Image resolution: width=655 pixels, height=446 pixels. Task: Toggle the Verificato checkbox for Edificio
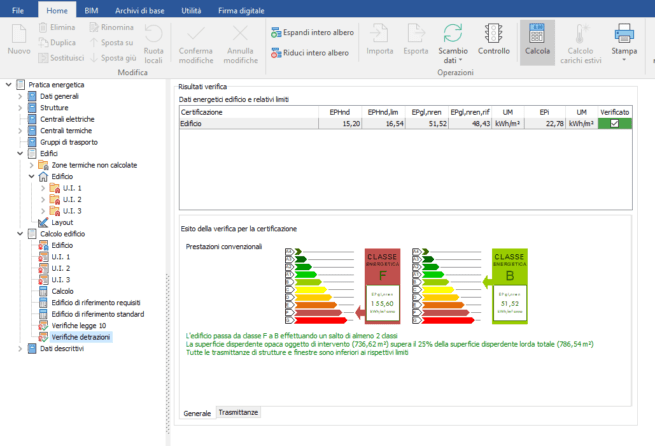tap(614, 124)
